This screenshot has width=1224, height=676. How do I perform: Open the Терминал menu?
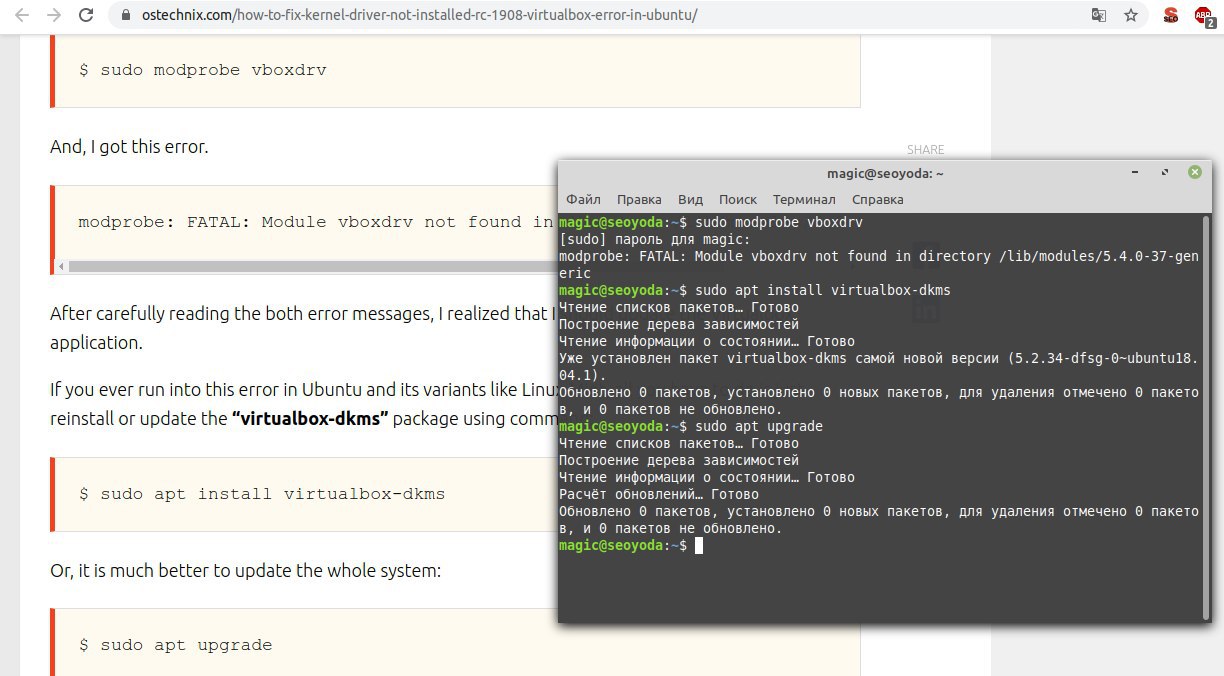tap(804, 200)
